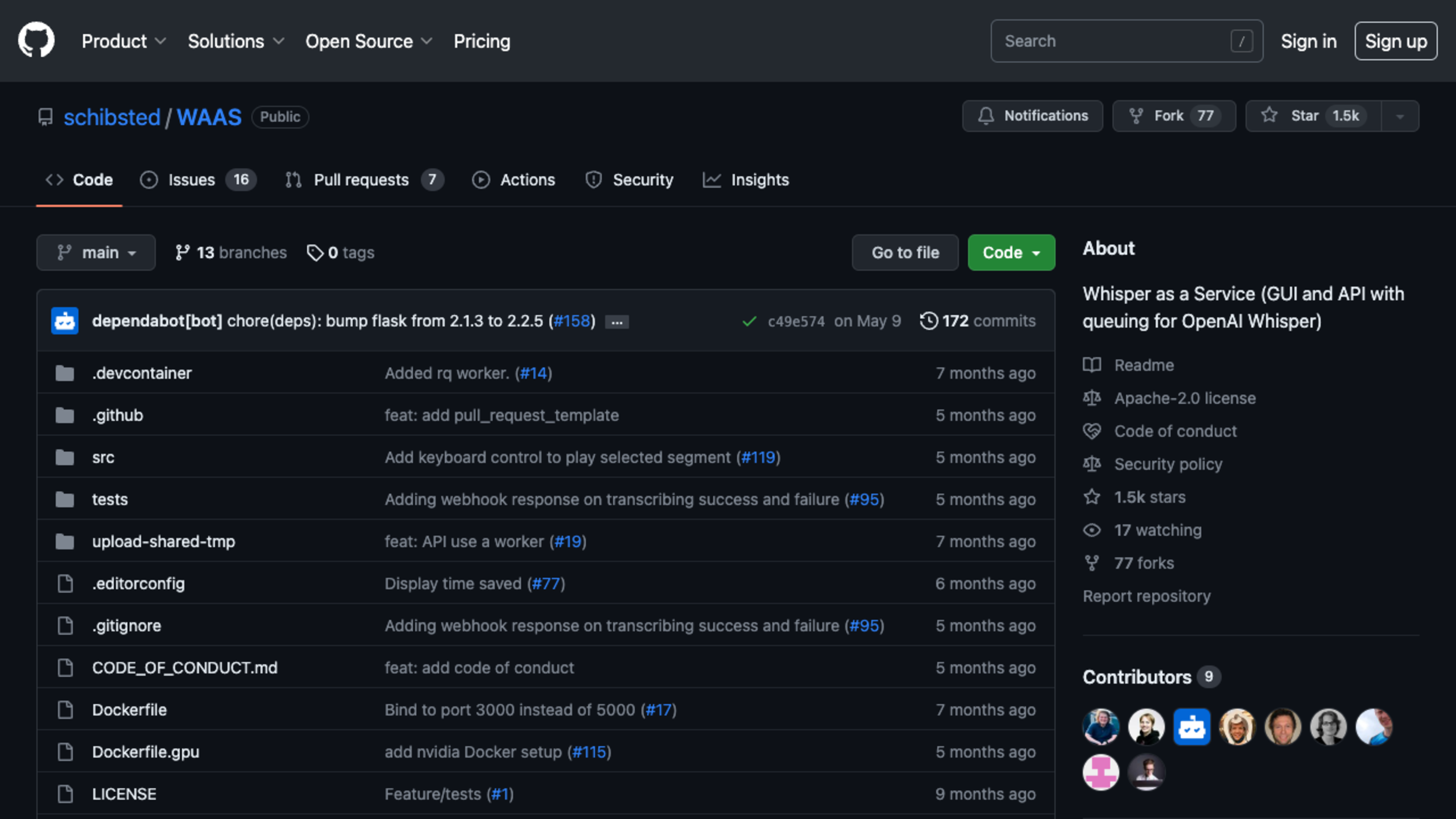Click the dependabot avatar in commit row
1456x819 pixels.
pyautogui.click(x=65, y=320)
